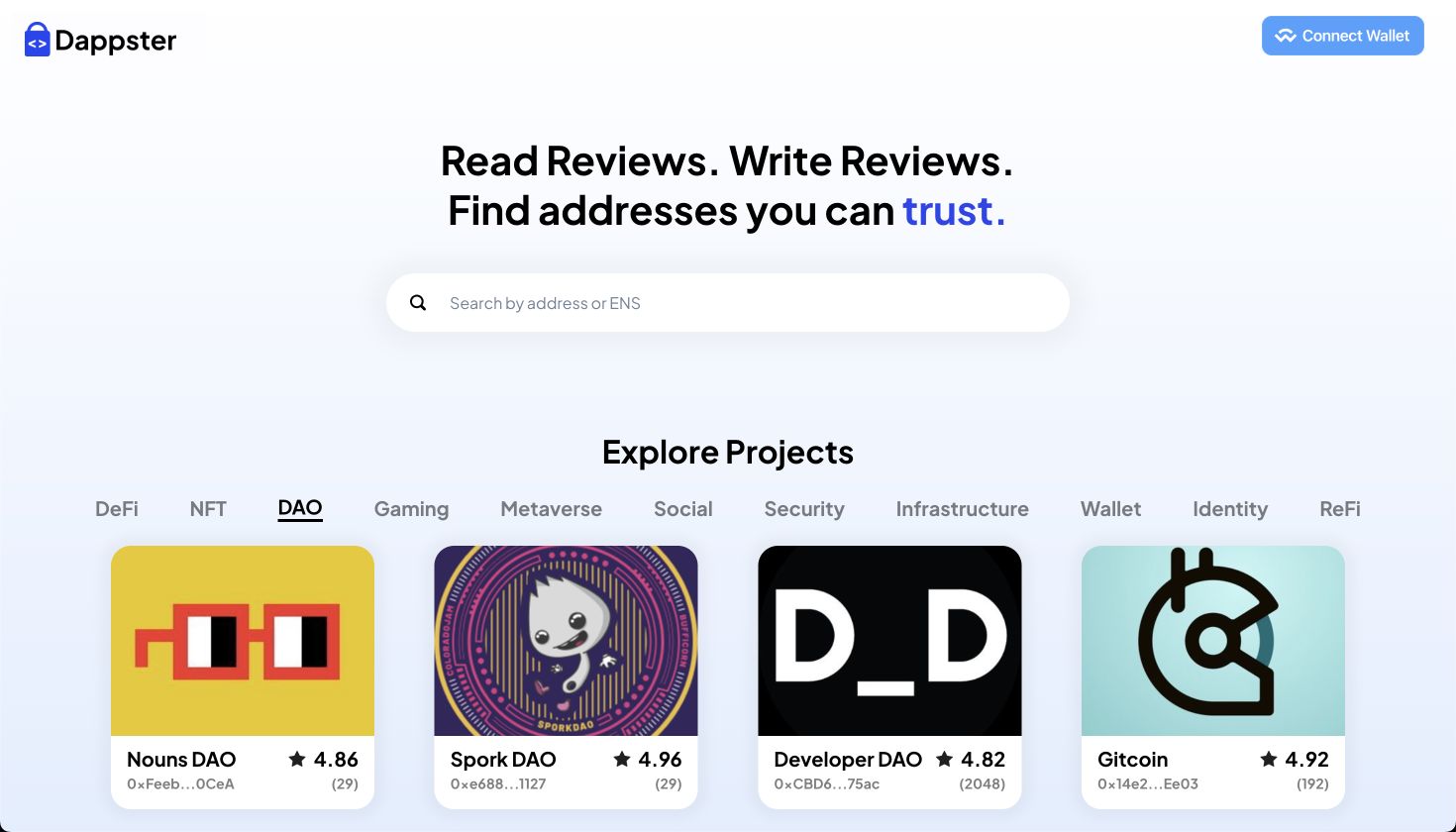Switch to the Infrastructure category tab
The width and height of the screenshot is (1456, 832).
coord(963,509)
